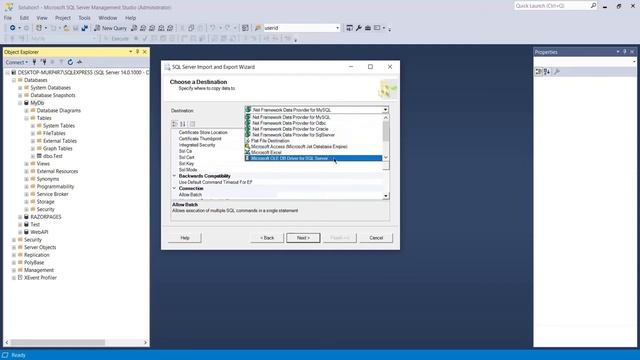Click the Disconnect icon in Object Explorer
The width and height of the screenshot is (640, 360).
(43, 62)
